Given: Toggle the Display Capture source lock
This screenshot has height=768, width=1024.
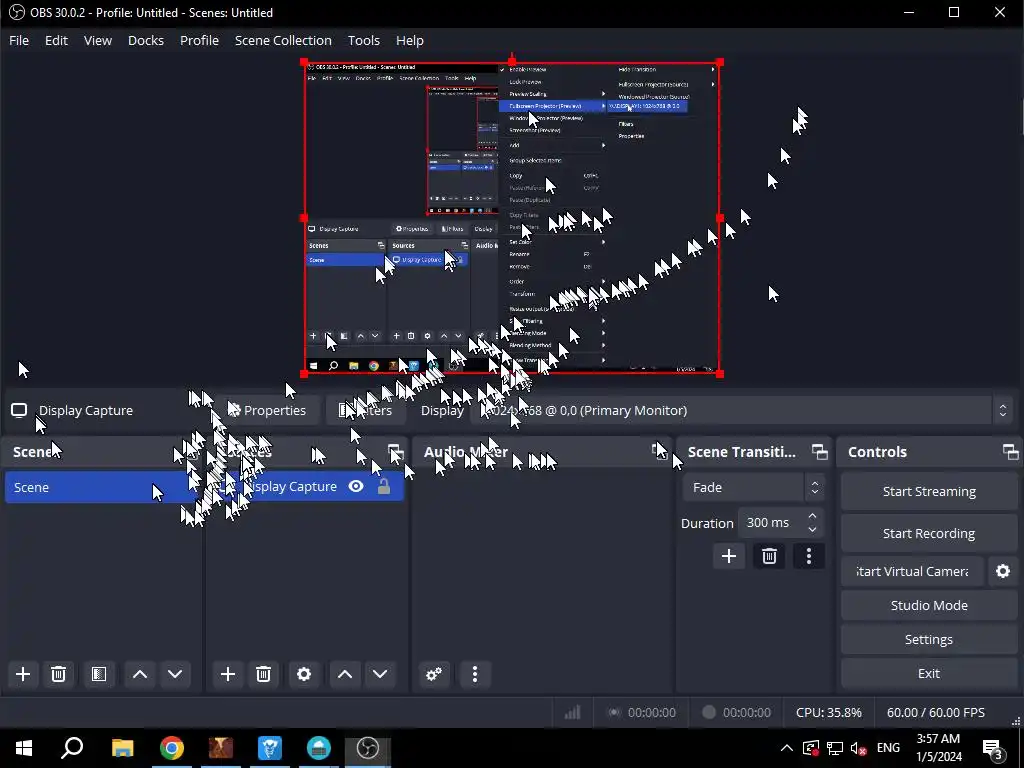Looking at the screenshot, I should pos(384,487).
